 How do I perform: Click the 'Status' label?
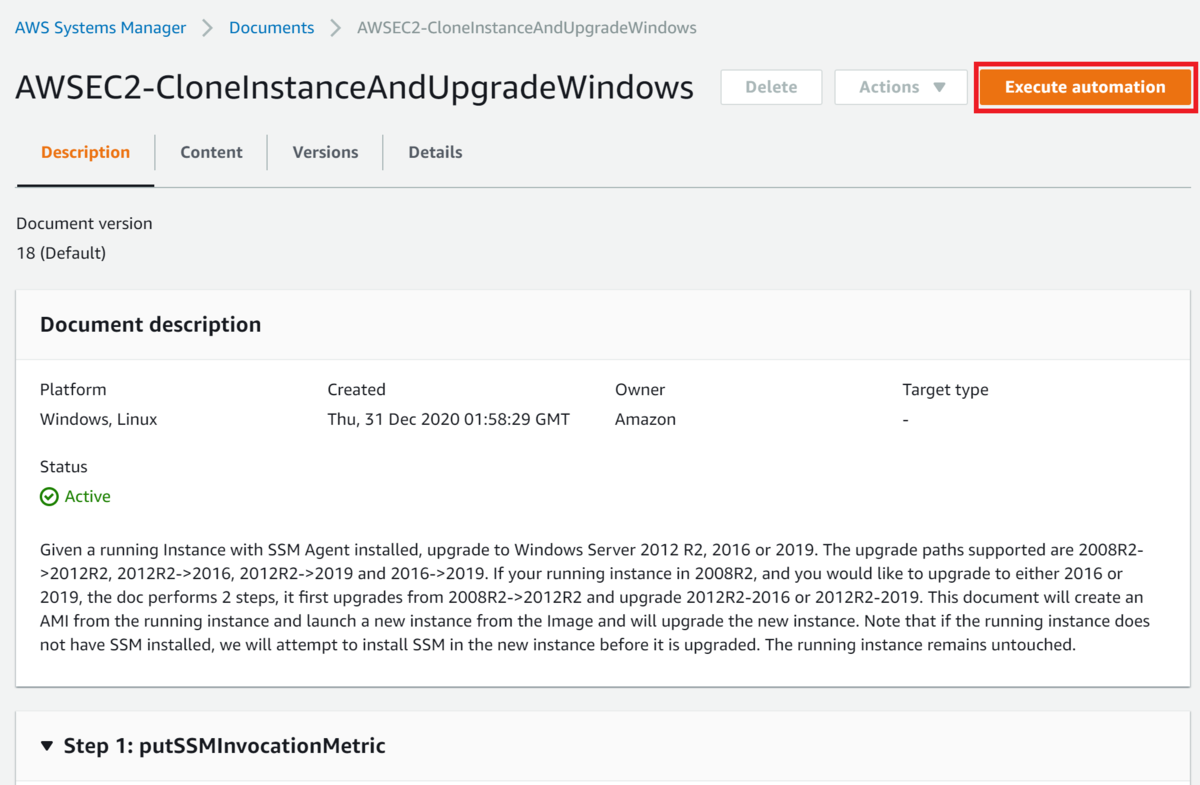[63, 467]
